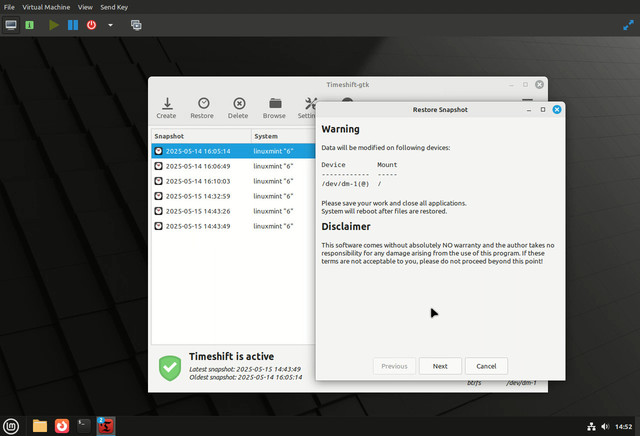The image size is (640, 436).
Task: Click Delete in Timeshift toolbar
Action: coord(238,108)
